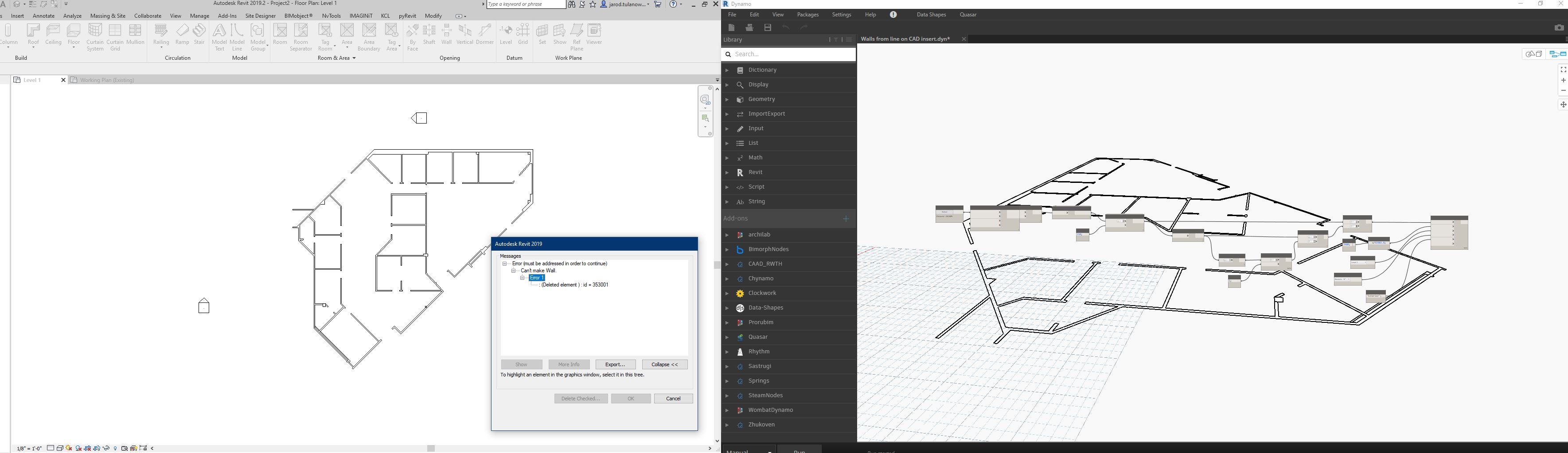Toggle Revit visual style in view control bar

click(x=60, y=449)
